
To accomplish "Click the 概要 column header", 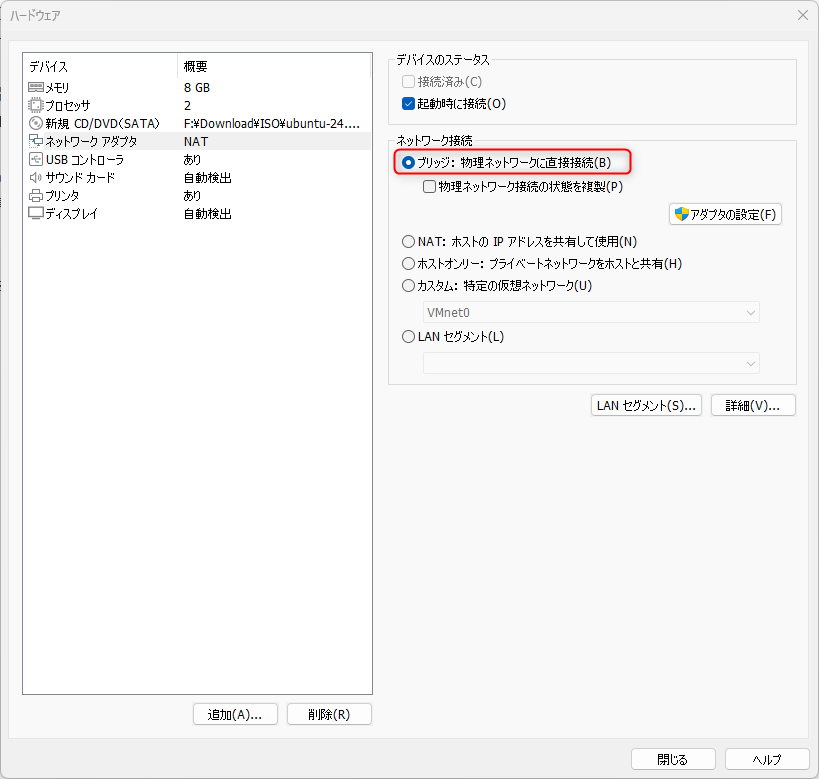I will click(x=274, y=66).
